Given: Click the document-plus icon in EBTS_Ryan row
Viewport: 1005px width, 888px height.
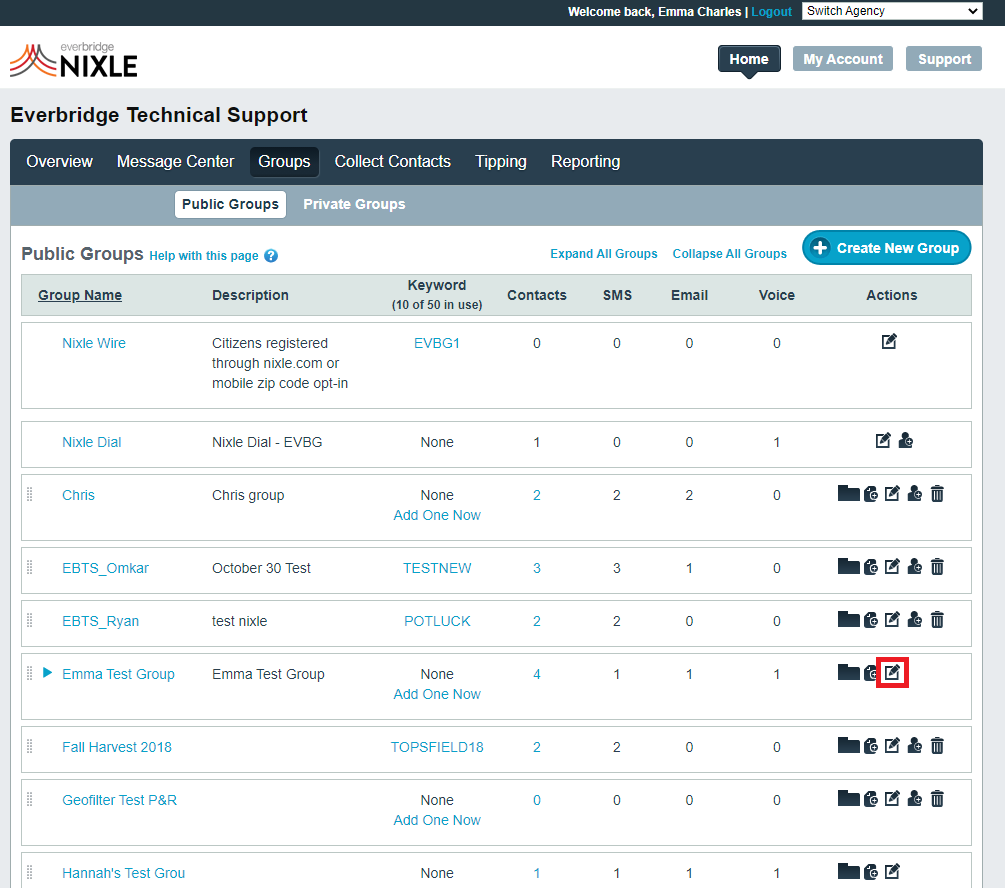Looking at the screenshot, I should 870,620.
